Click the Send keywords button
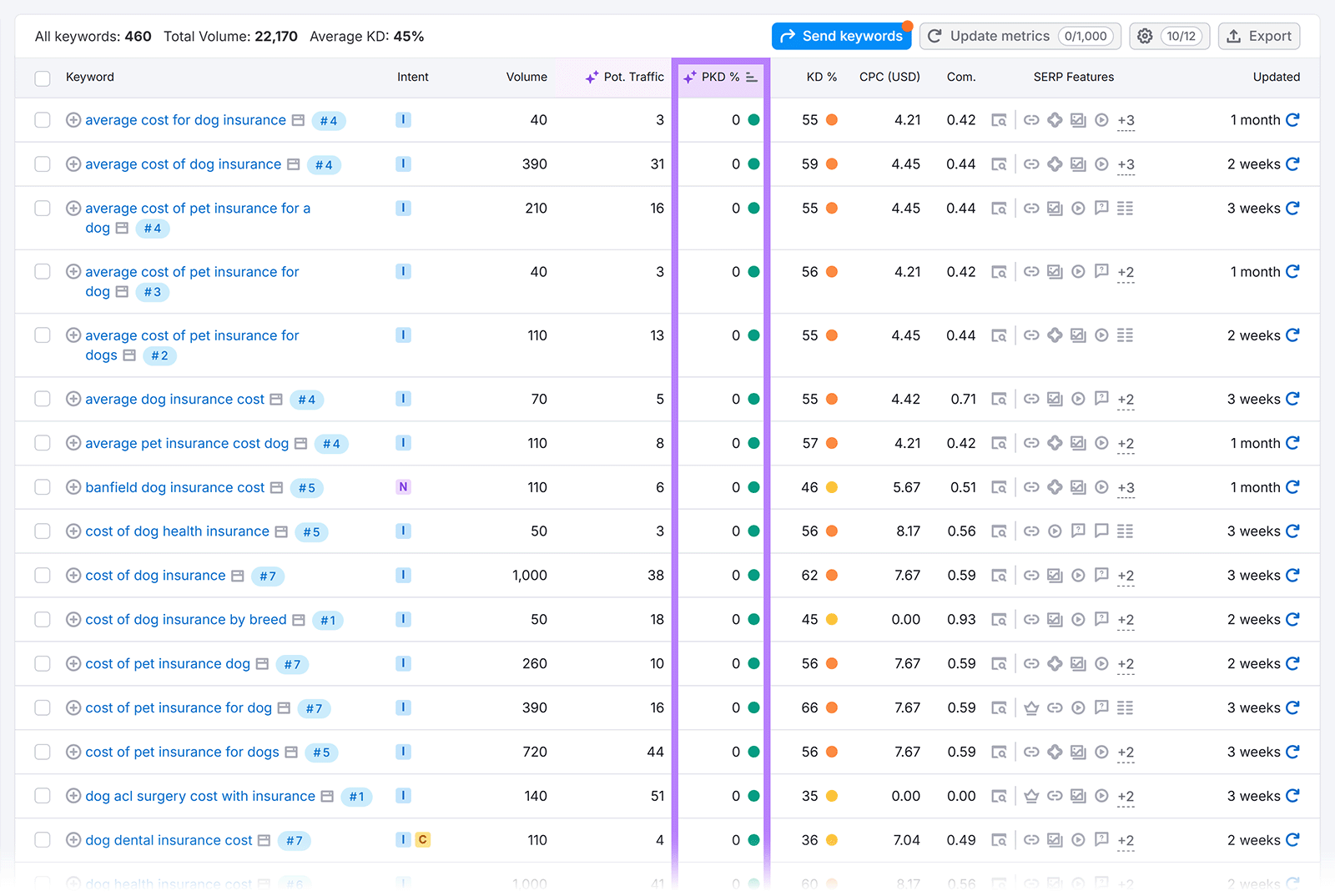1335x896 pixels. 841,36
